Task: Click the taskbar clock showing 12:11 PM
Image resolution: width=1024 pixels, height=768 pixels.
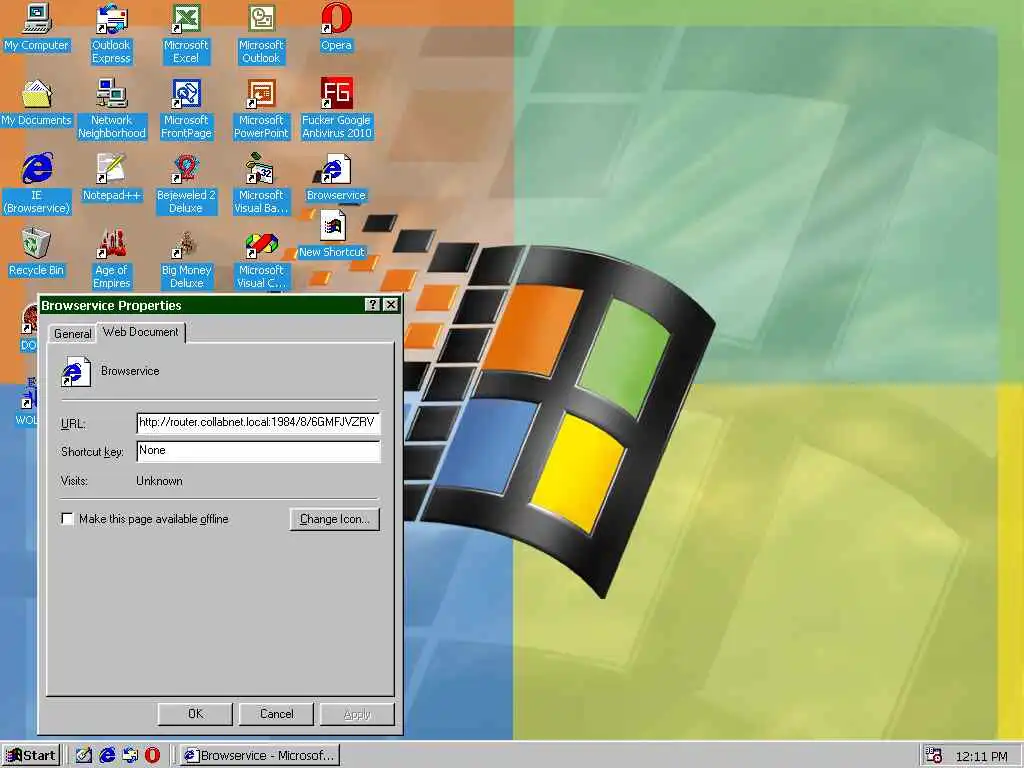Action: pos(982,756)
